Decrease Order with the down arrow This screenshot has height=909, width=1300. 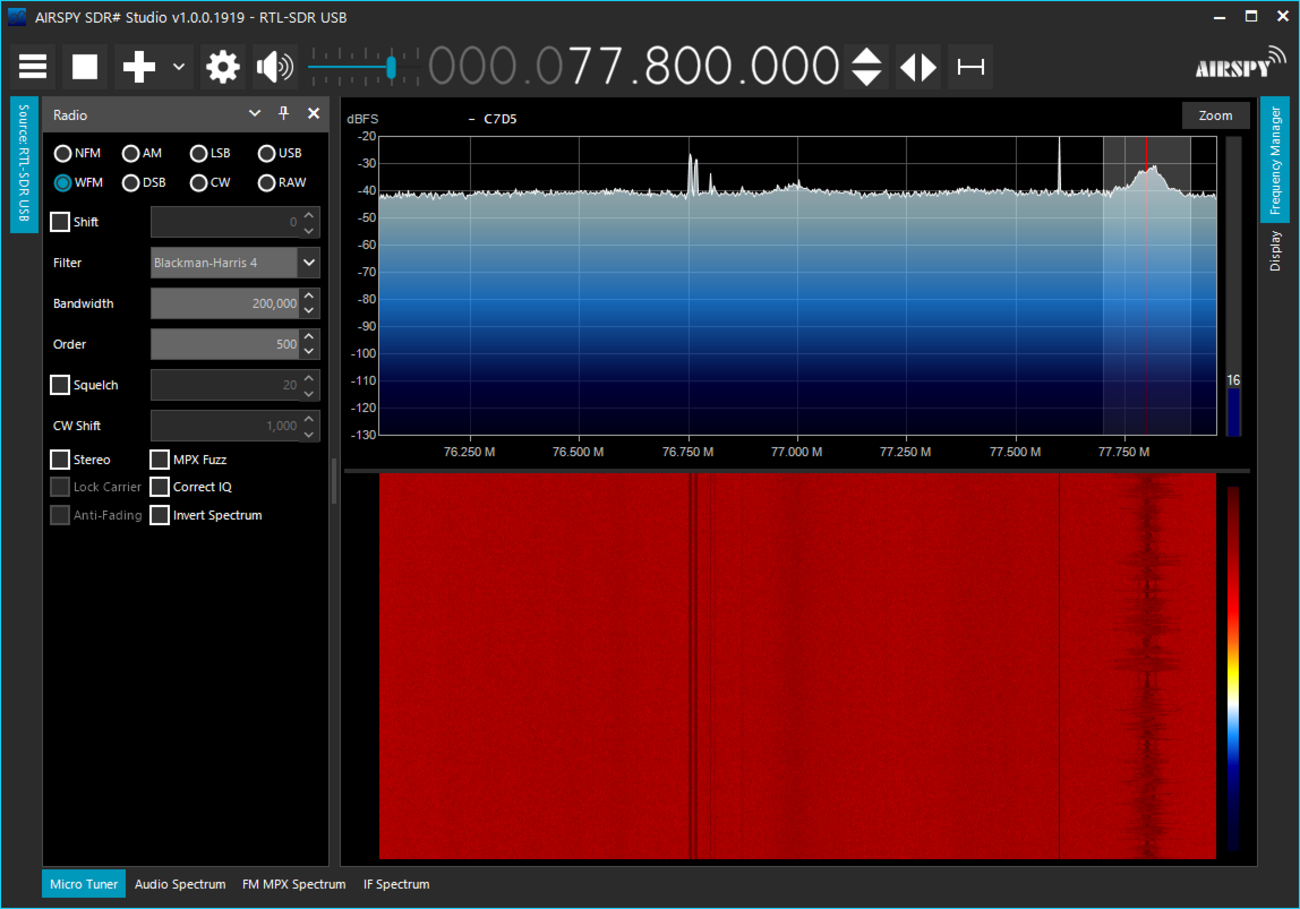[310, 352]
